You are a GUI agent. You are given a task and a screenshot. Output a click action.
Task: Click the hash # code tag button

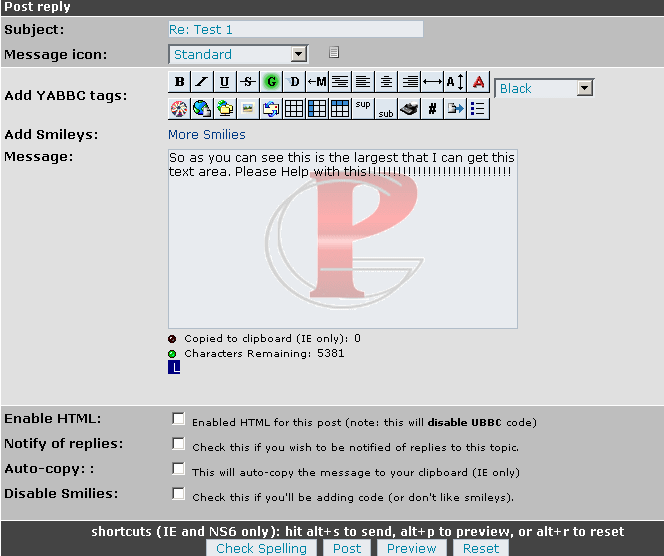[432, 108]
